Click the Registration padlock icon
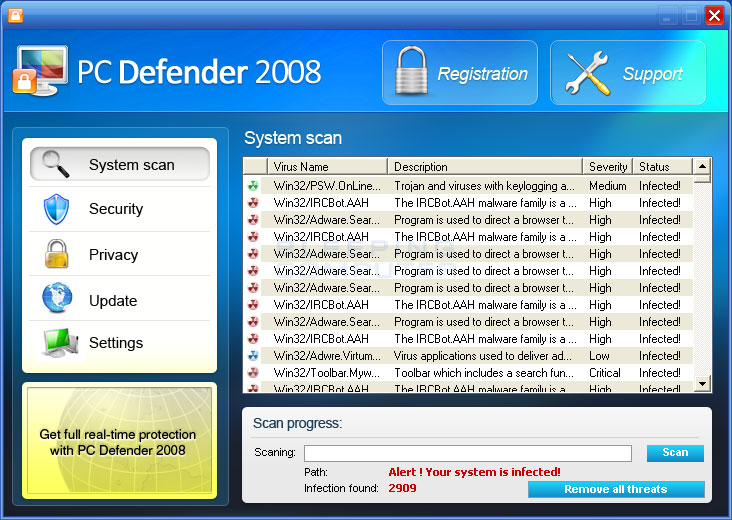The width and height of the screenshot is (732, 520). pyautogui.click(x=411, y=70)
